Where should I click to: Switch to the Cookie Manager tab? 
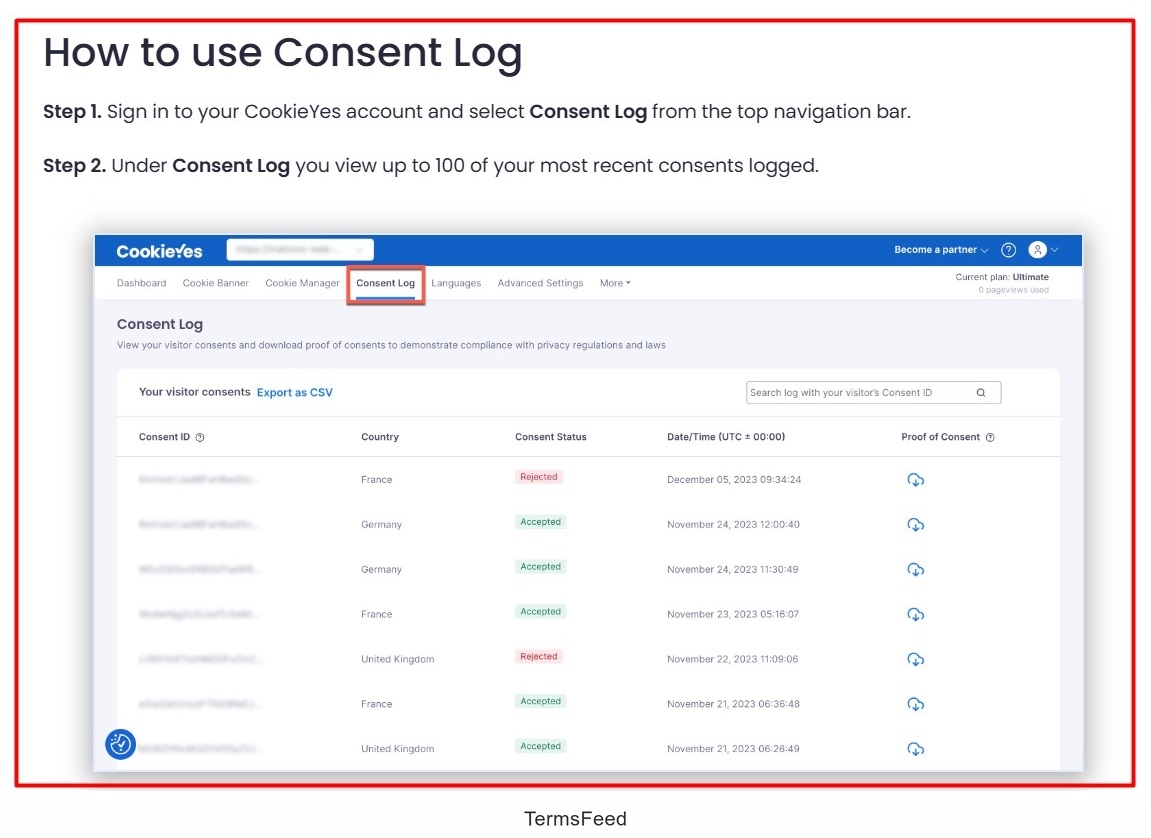(x=302, y=283)
